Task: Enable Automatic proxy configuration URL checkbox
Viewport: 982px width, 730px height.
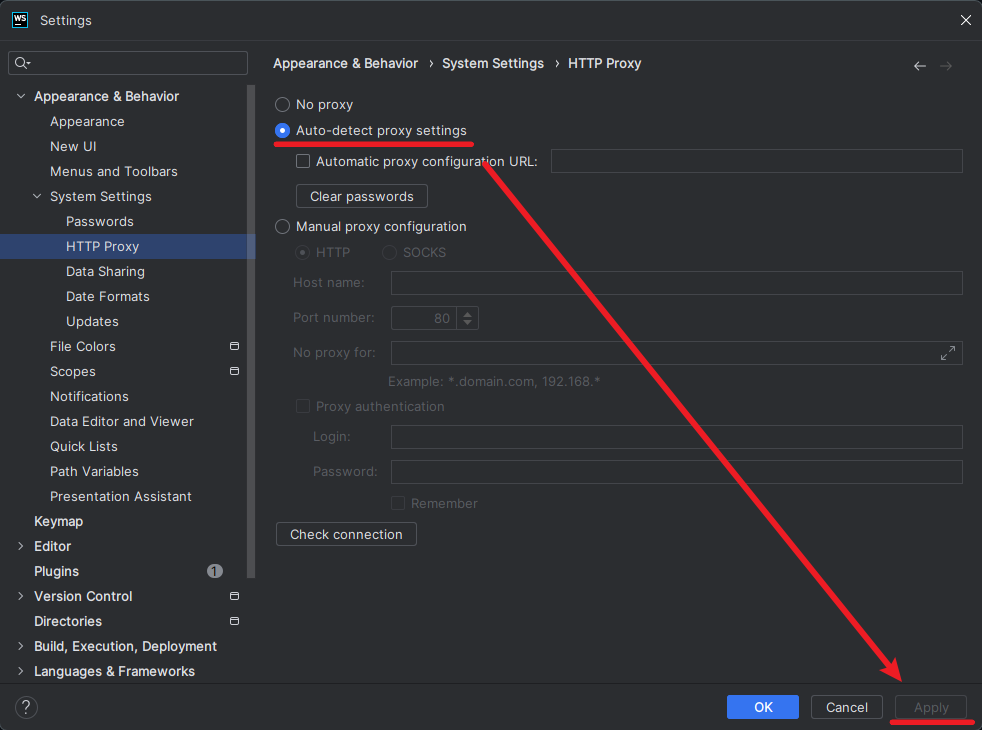Action: click(303, 161)
